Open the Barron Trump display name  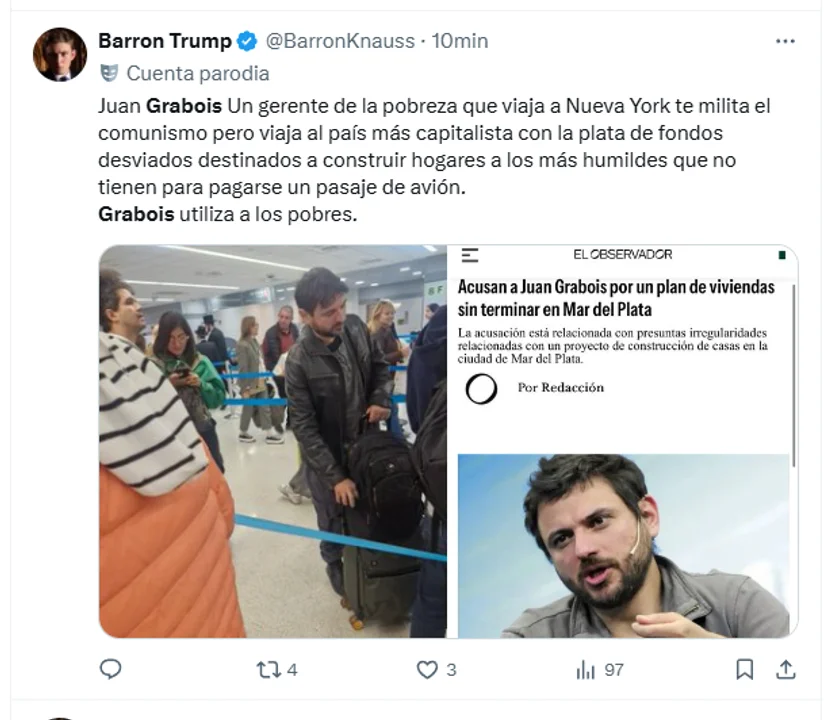coord(165,41)
